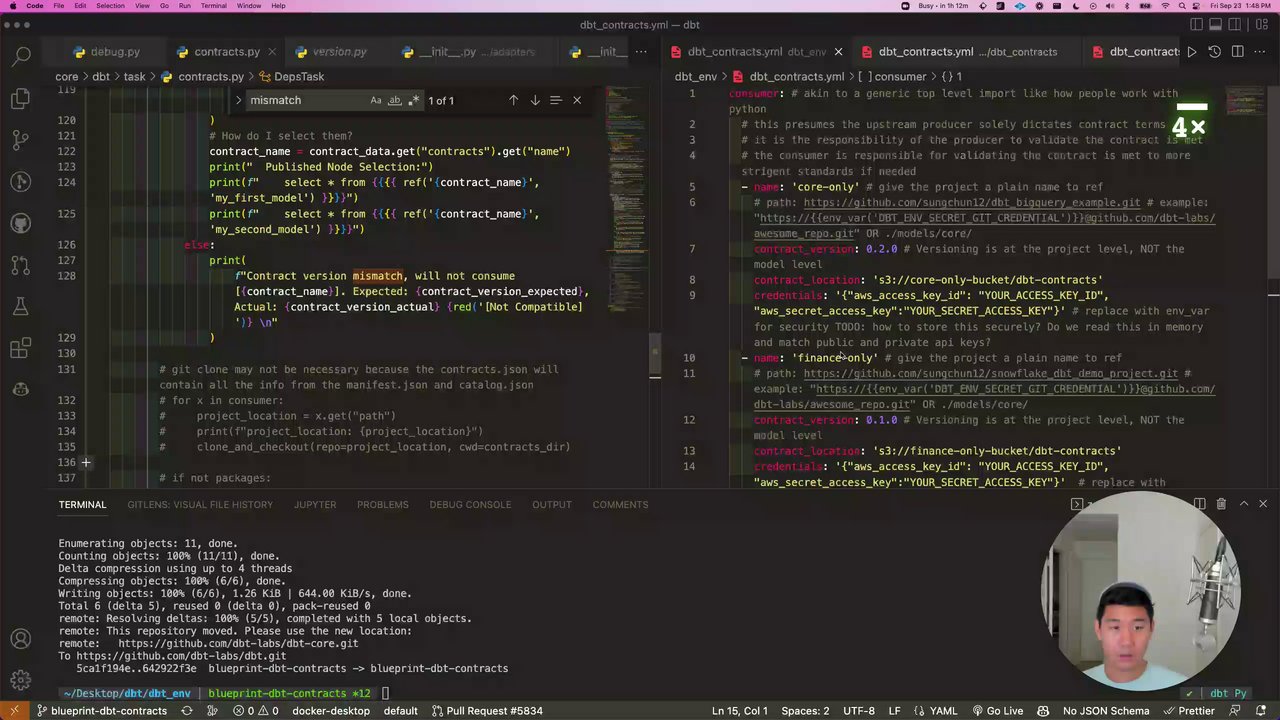Open the Accounts icon in the activity bar
This screenshot has width=1280, height=720.
pos(21,639)
